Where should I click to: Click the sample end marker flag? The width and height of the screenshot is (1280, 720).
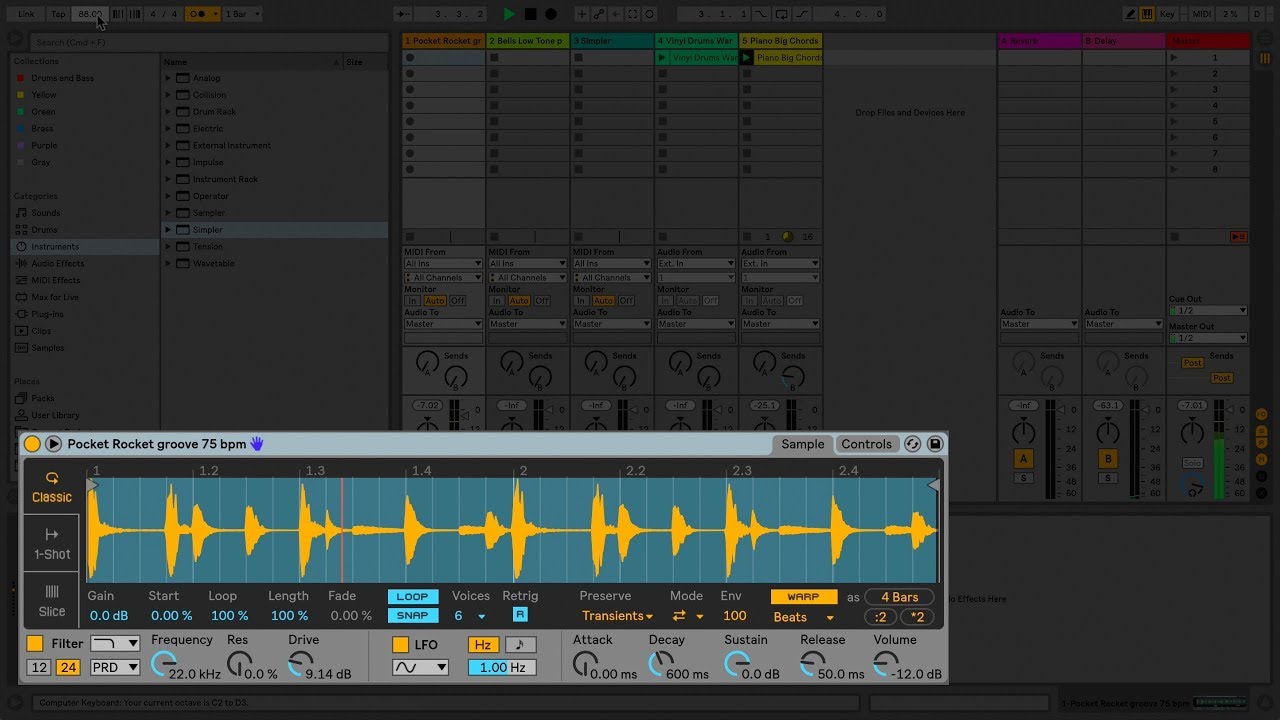934,485
